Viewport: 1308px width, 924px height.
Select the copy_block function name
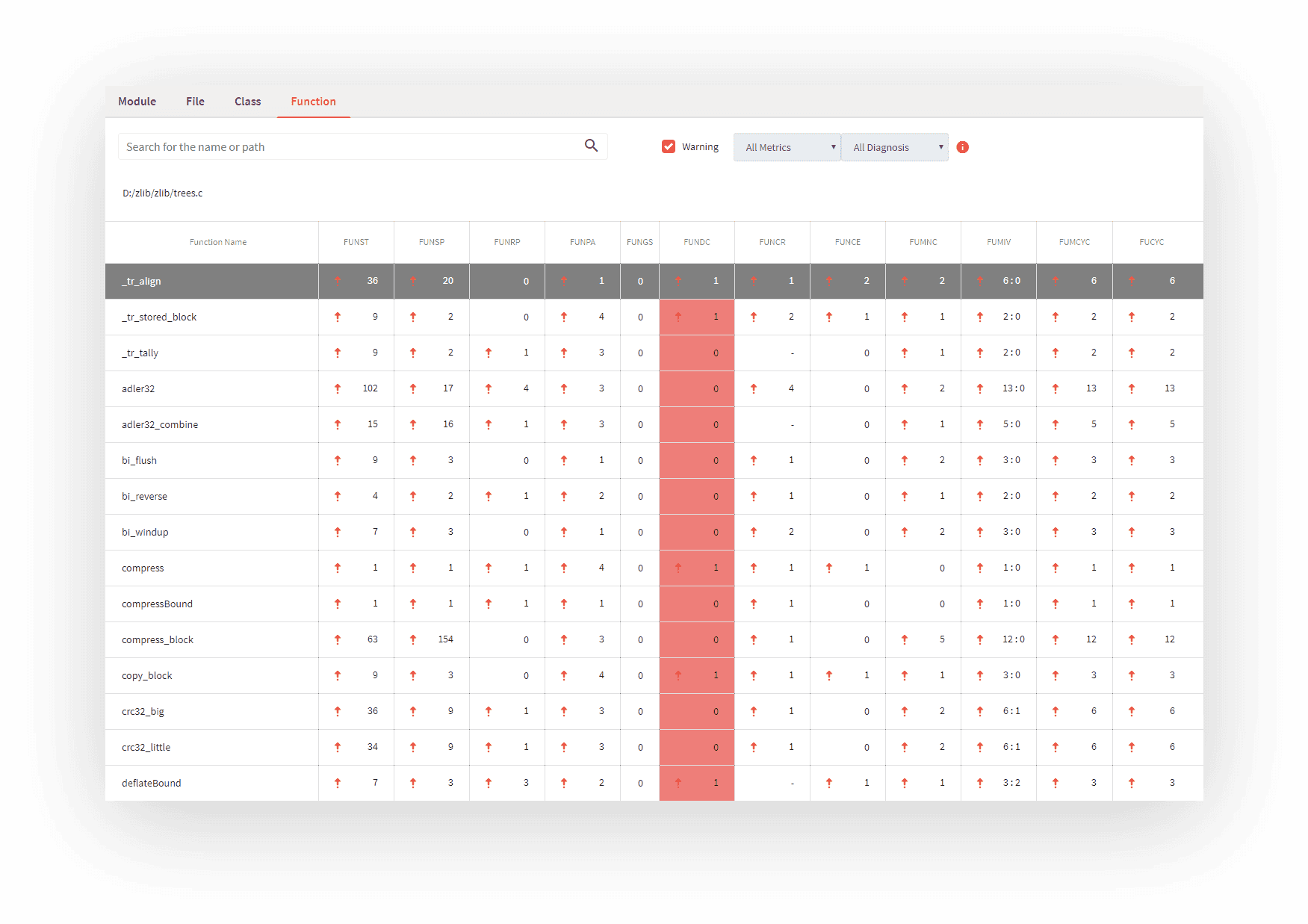147,675
